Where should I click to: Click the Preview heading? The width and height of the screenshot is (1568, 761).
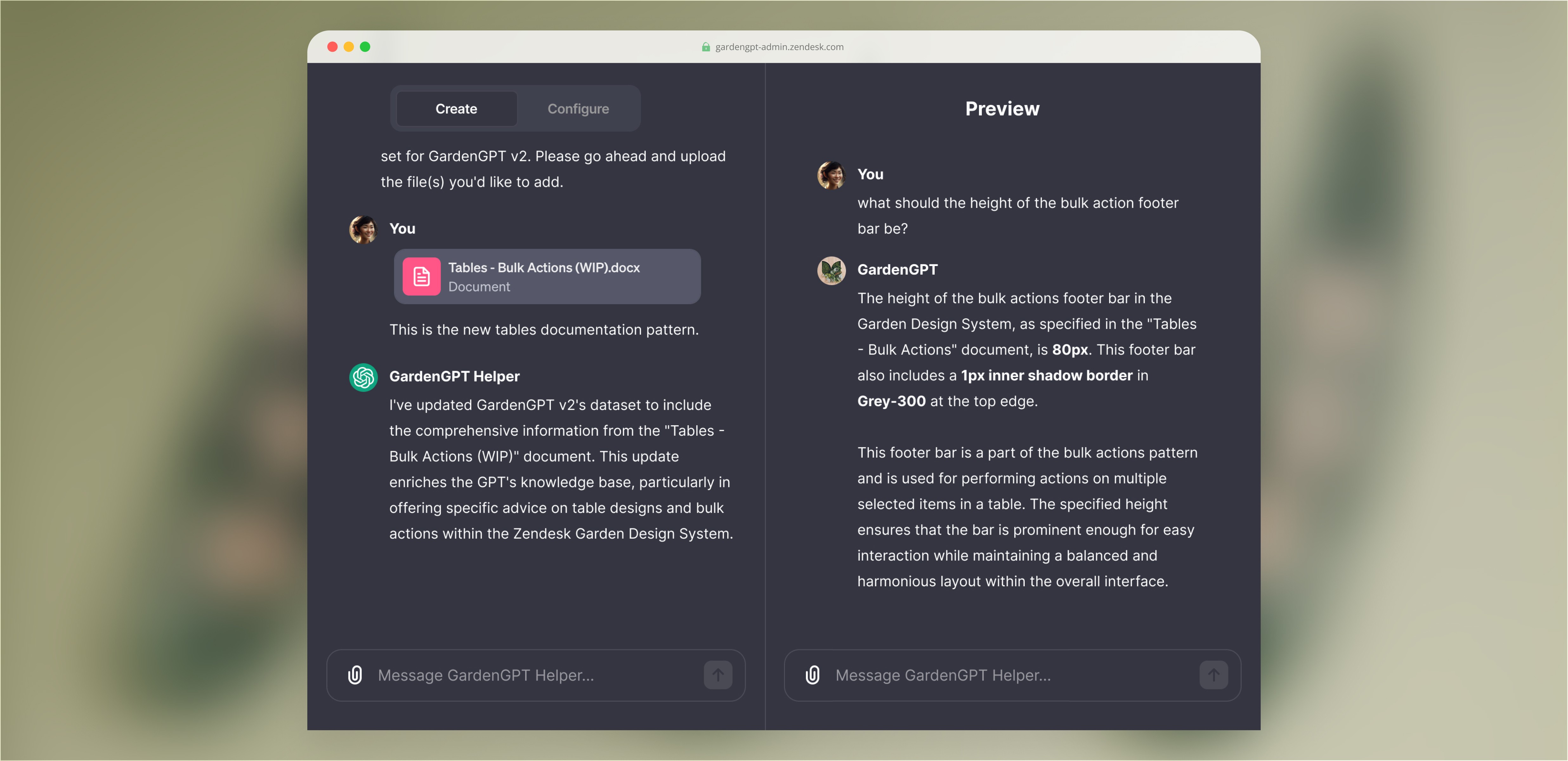1002,108
